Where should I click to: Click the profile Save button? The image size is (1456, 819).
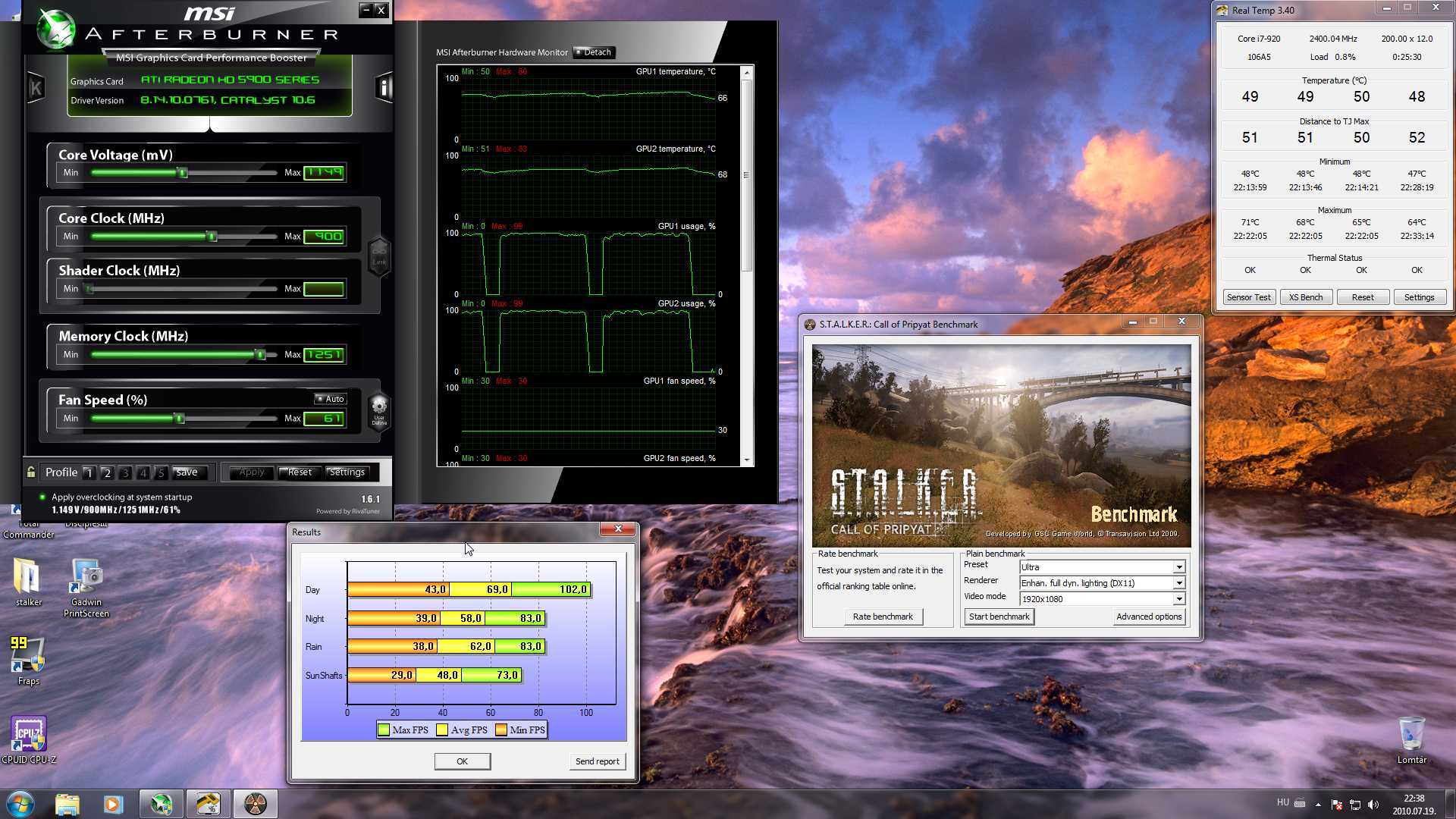point(187,472)
